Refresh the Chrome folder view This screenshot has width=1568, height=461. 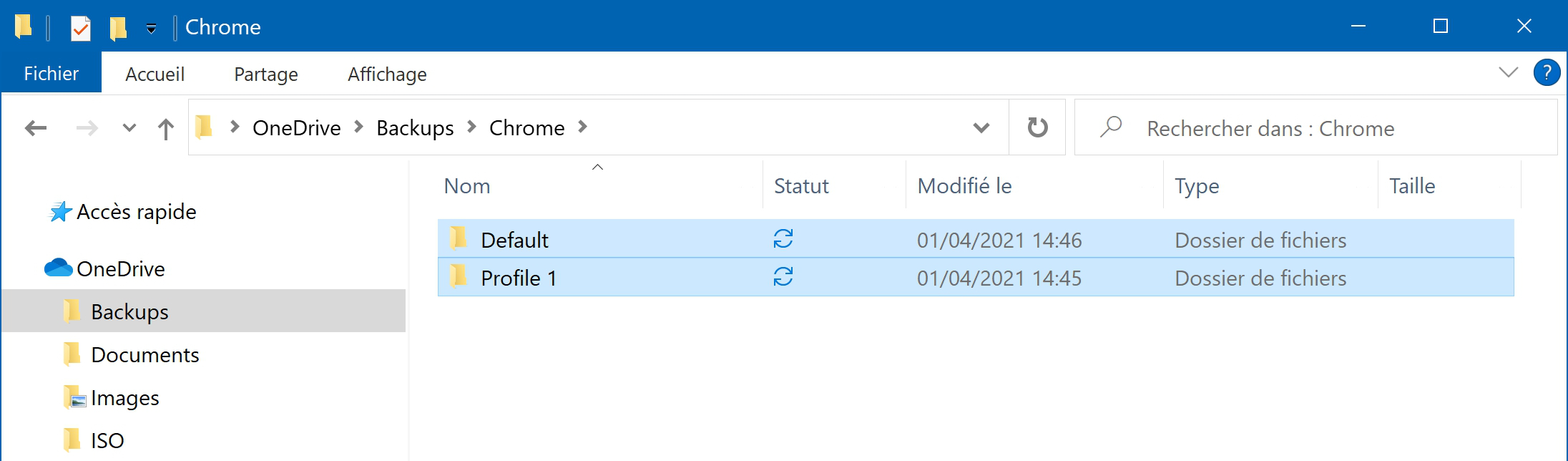pyautogui.click(x=1037, y=127)
